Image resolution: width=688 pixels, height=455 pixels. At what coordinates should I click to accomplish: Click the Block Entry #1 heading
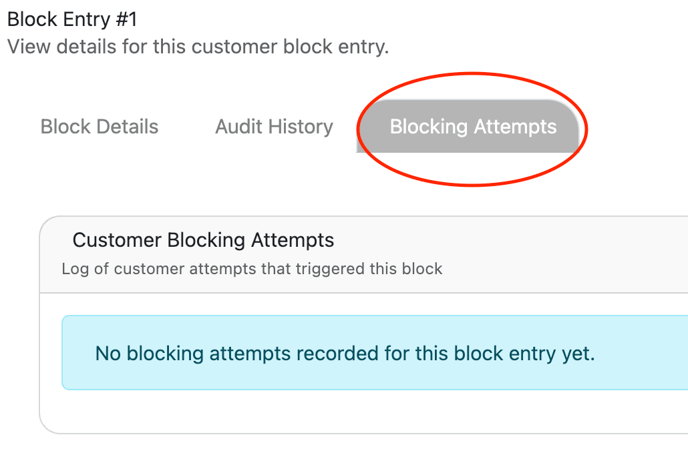coord(72,18)
